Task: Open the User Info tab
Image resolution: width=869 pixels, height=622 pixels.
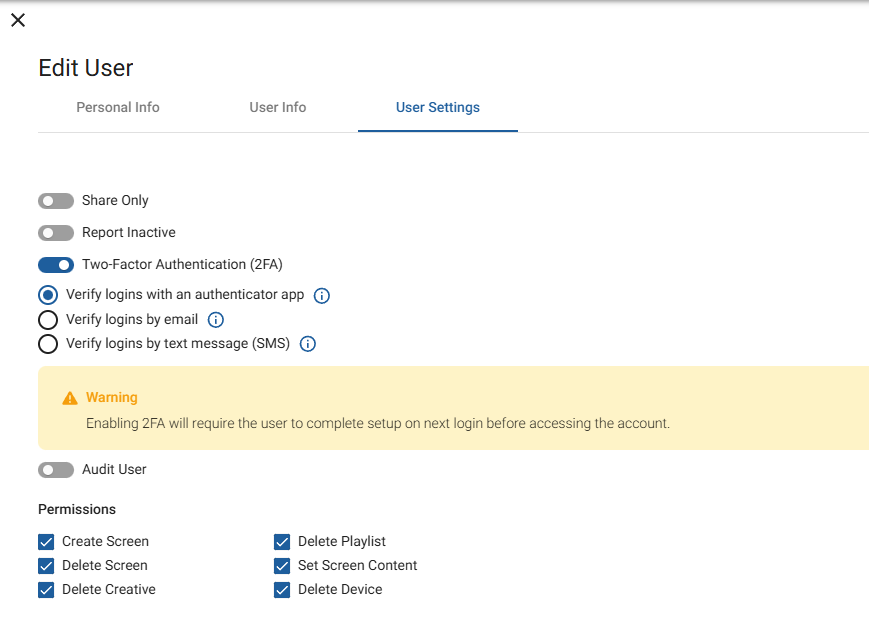Action: click(x=277, y=107)
